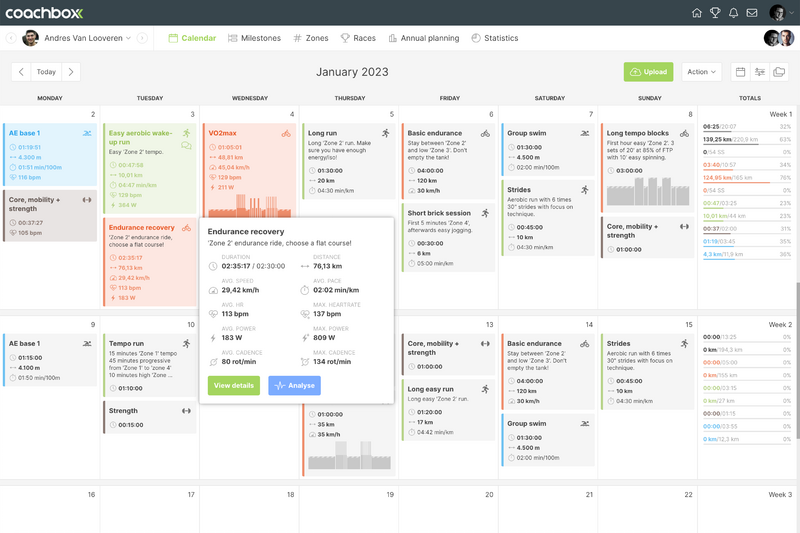Open the Action dropdown menu
The height and width of the screenshot is (533, 800).
pos(701,72)
